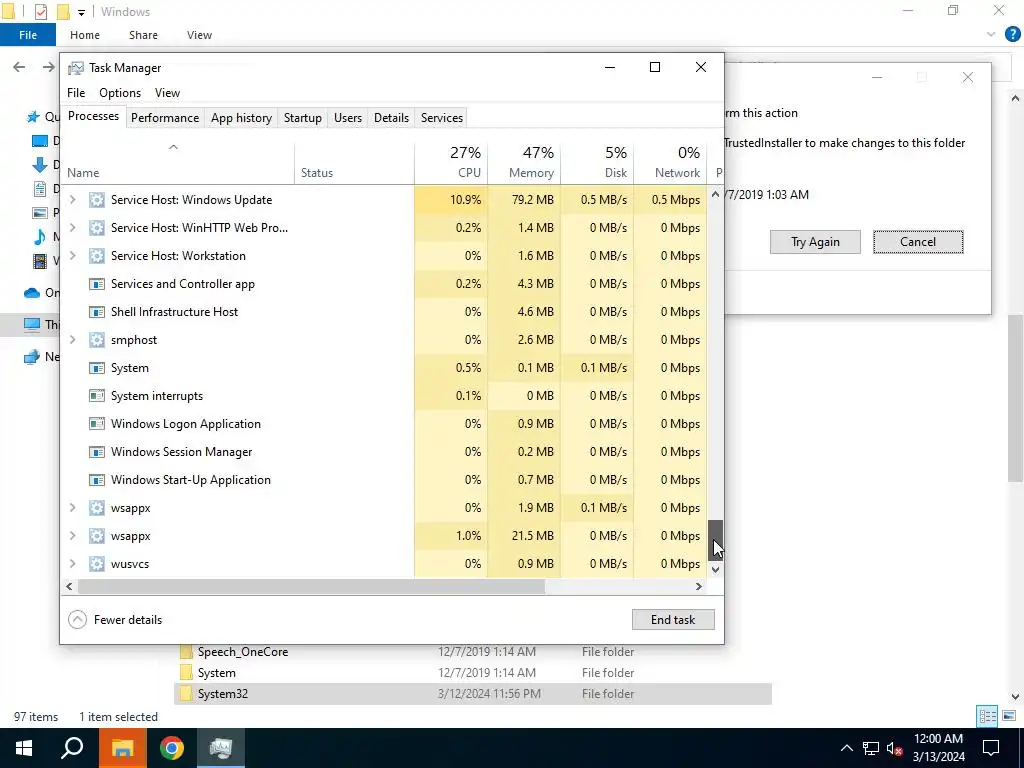Switch Explorer to large icons view
The height and width of the screenshot is (768, 1024).
tap(1008, 716)
